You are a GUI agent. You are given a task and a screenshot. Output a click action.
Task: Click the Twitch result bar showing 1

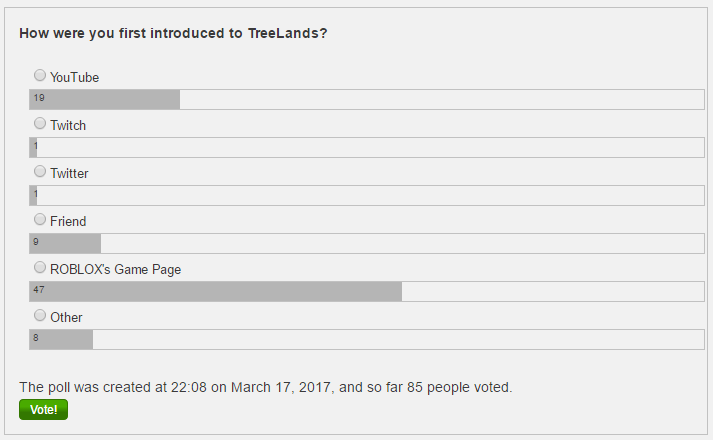click(x=367, y=148)
